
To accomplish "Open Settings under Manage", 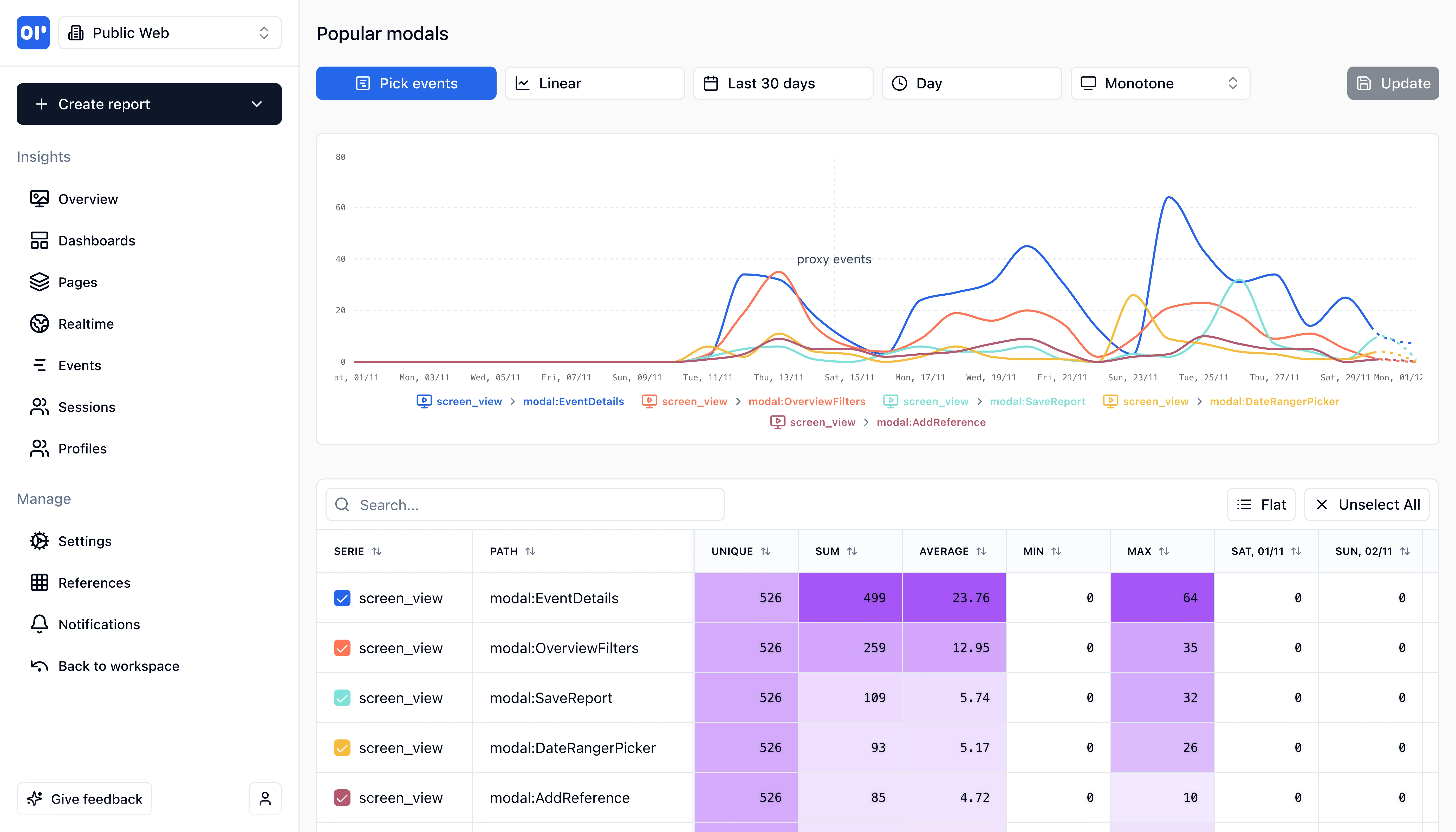I will pos(84,541).
